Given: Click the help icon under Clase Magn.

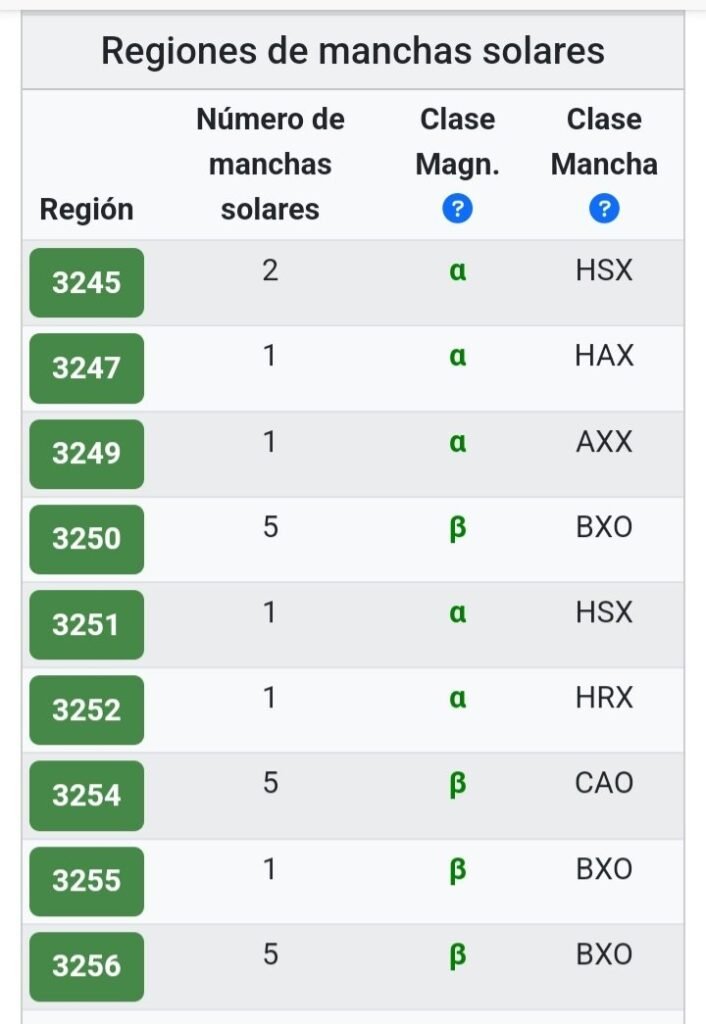Looking at the screenshot, I should [457, 209].
